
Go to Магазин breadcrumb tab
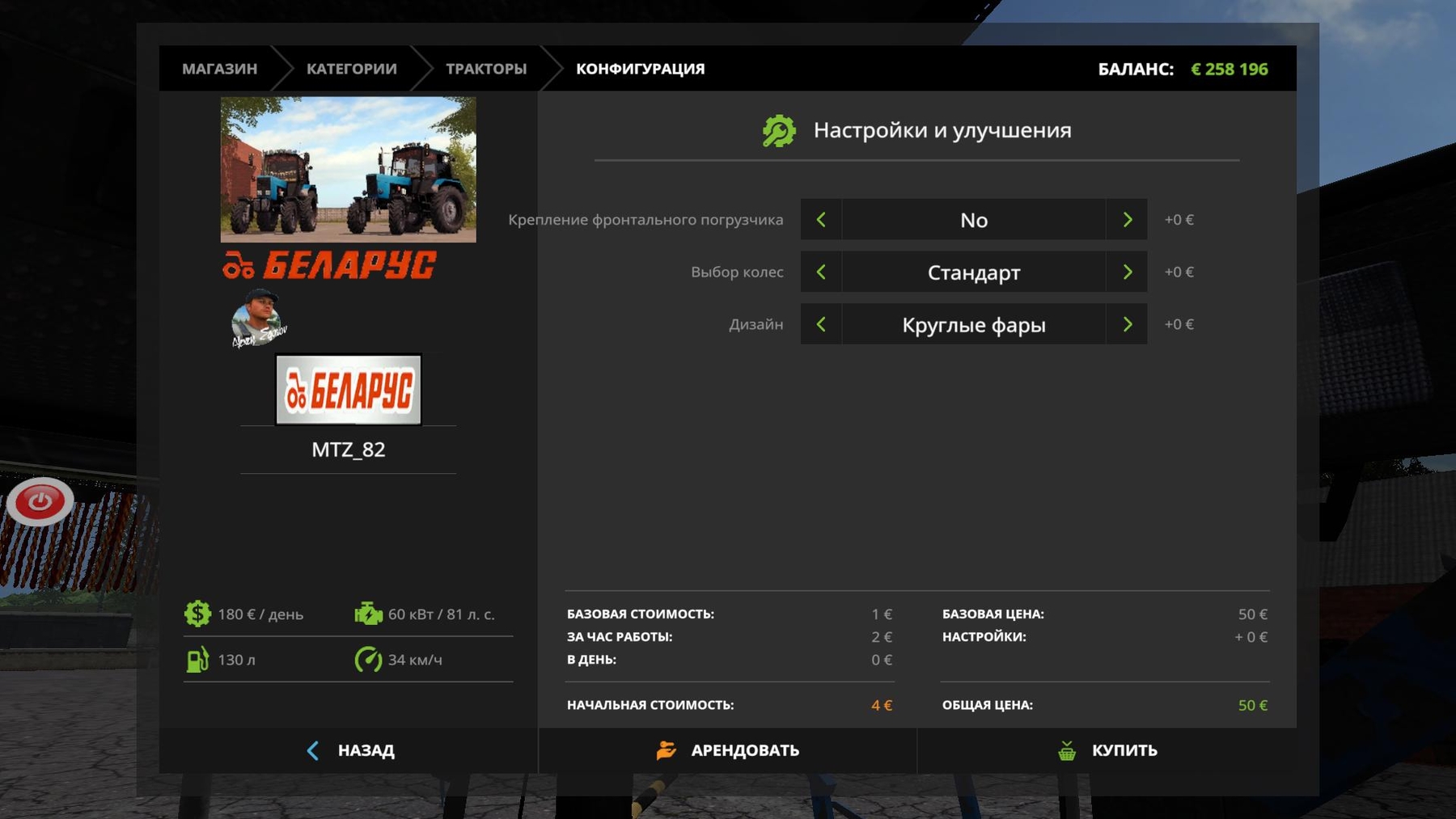219,69
